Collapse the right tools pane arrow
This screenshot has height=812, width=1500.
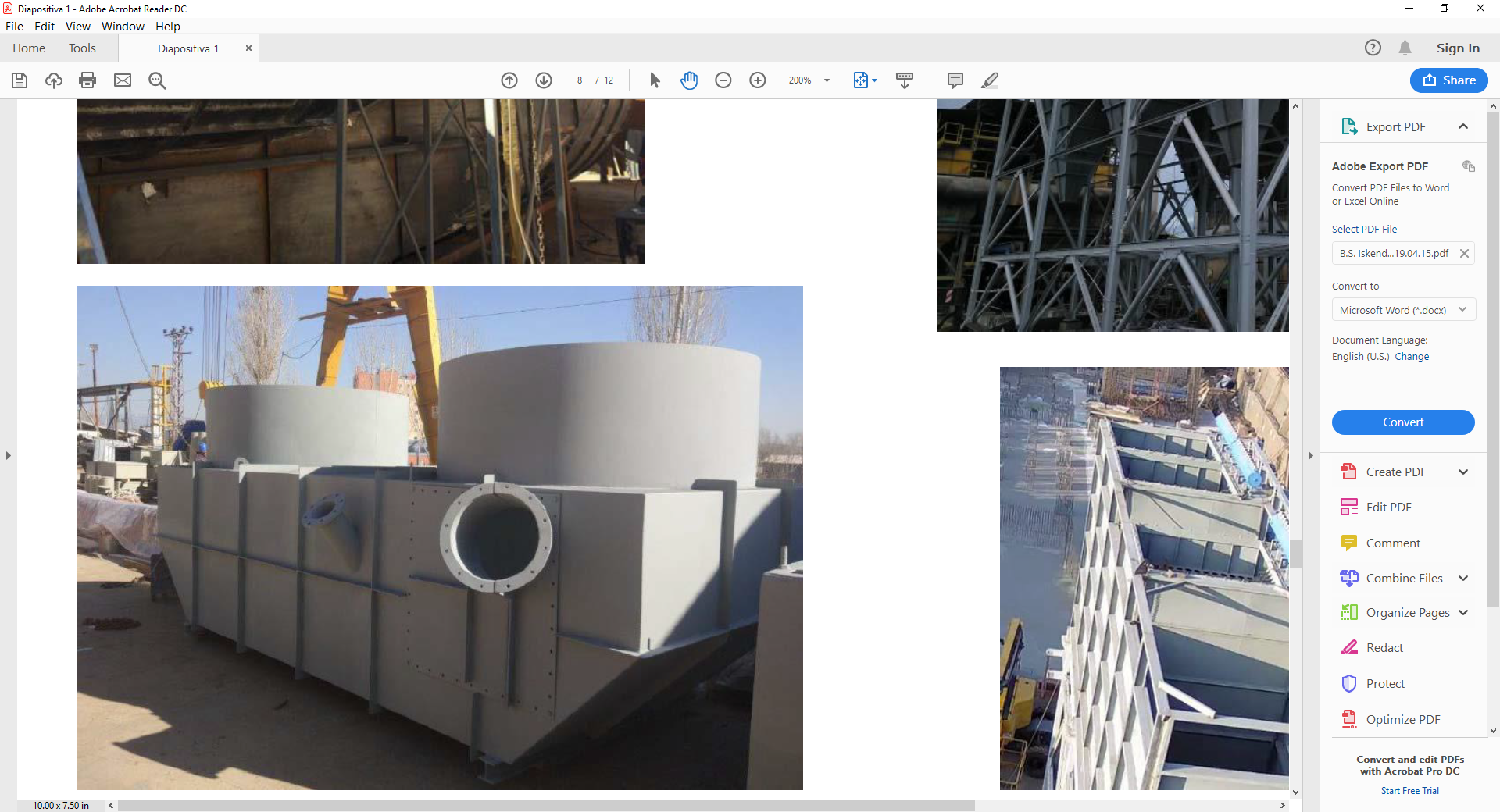(1310, 455)
